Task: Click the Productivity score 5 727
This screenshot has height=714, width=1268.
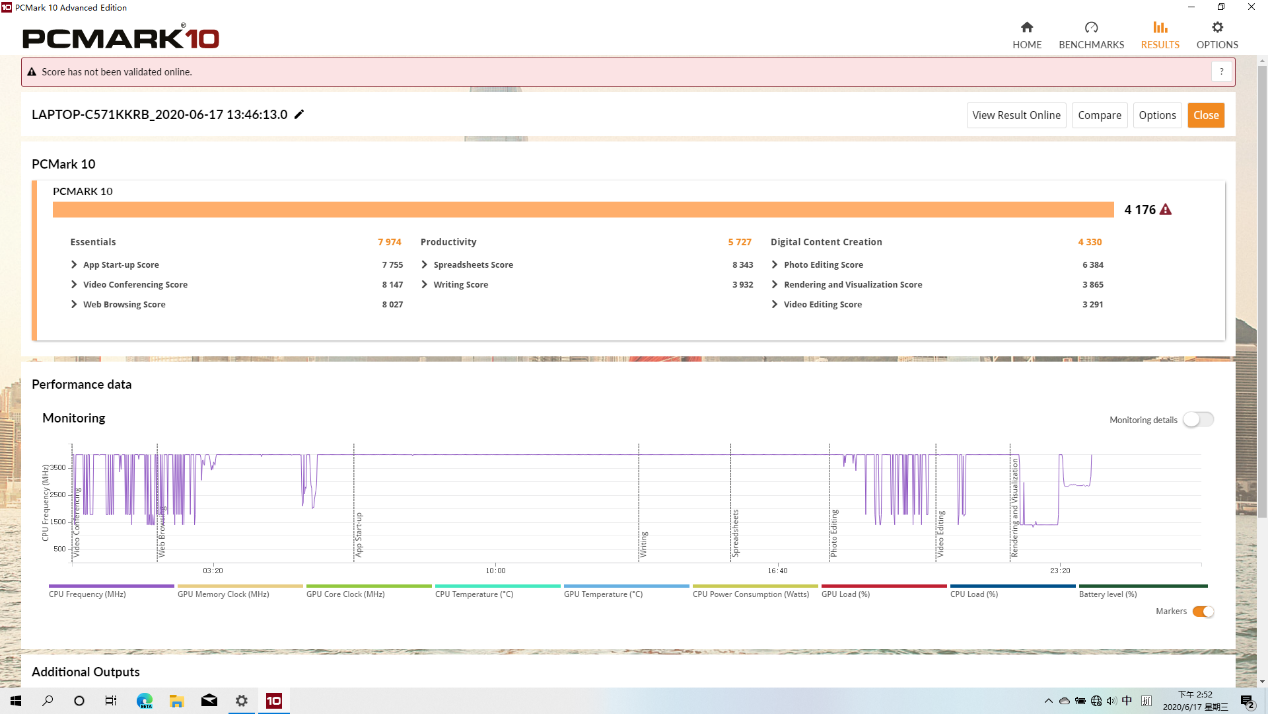Action: pyautogui.click(x=740, y=242)
